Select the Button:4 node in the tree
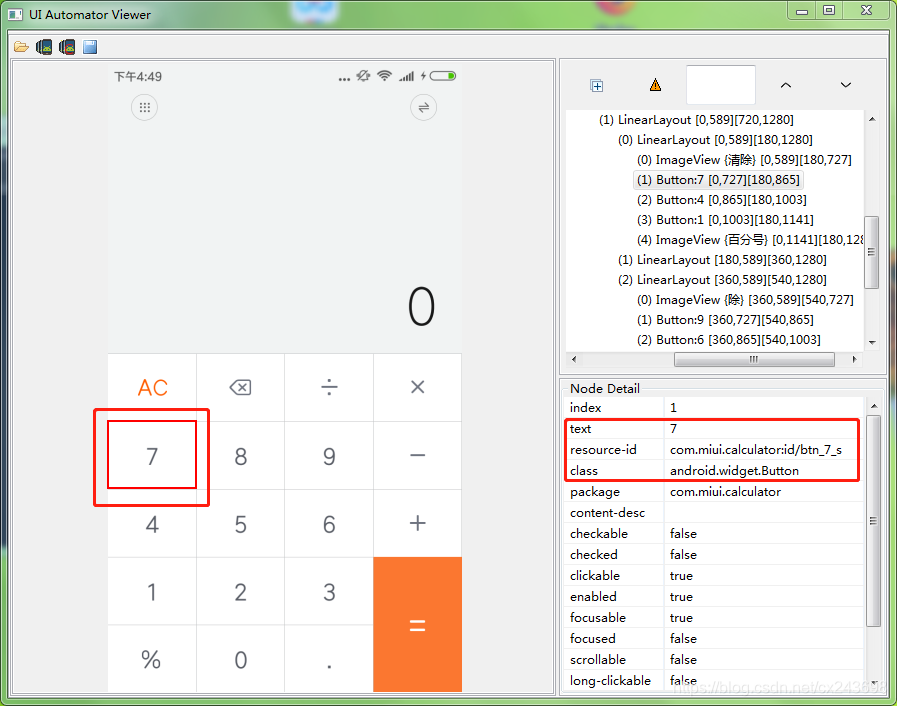This screenshot has width=897, height=706. [x=731, y=200]
